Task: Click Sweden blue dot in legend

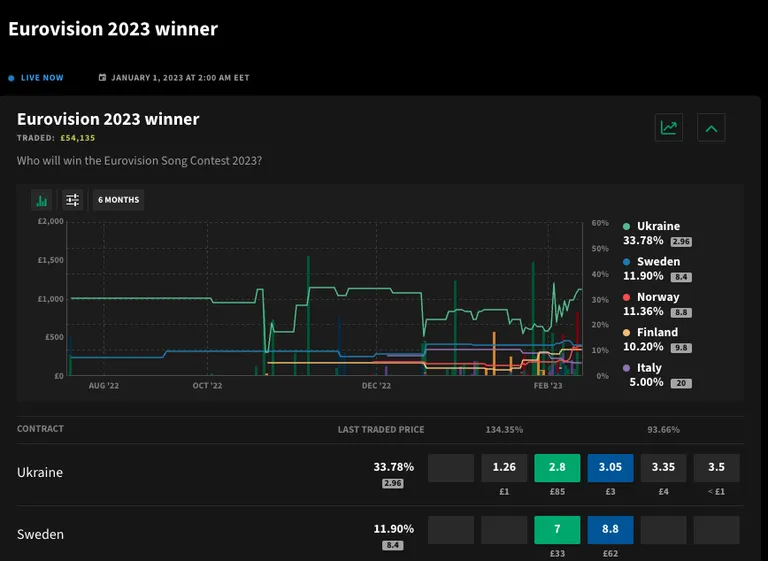Action: click(x=626, y=262)
